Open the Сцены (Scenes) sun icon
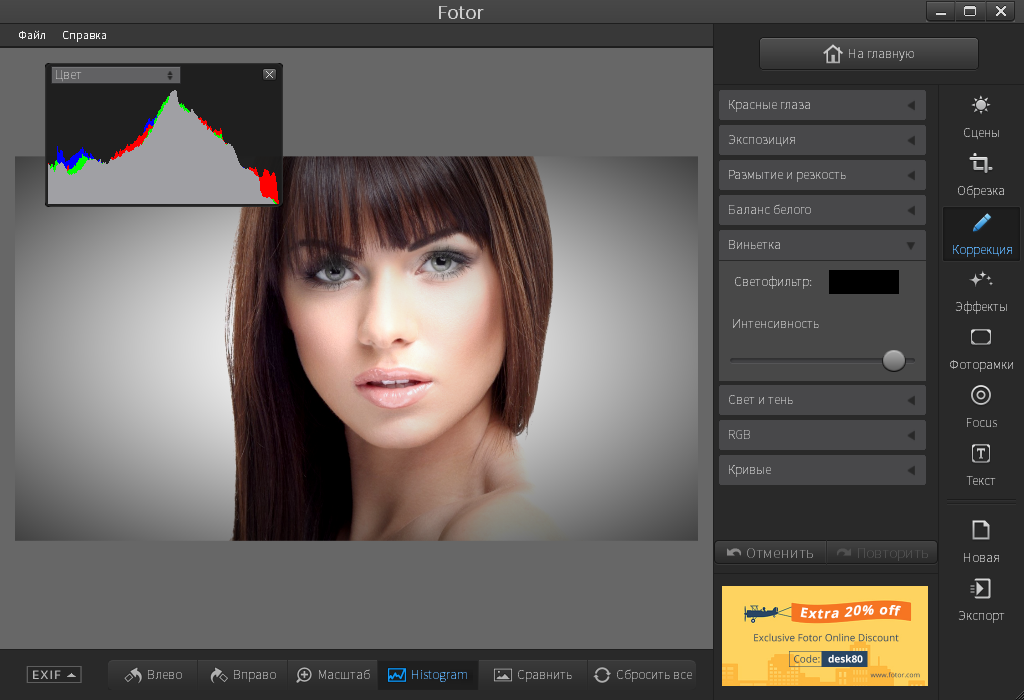Image resolution: width=1024 pixels, height=700 pixels. 980,105
